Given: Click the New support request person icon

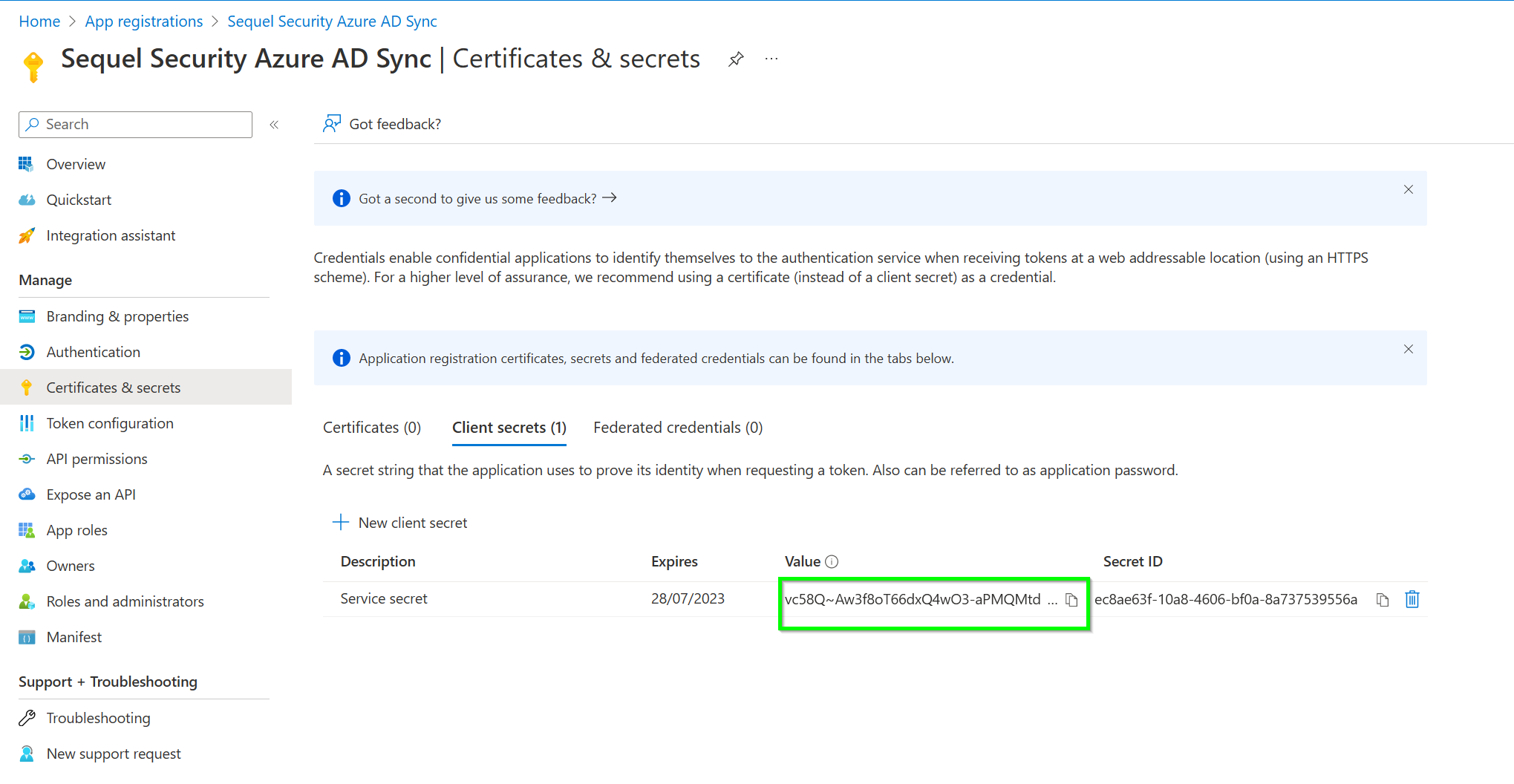Looking at the screenshot, I should (27, 754).
